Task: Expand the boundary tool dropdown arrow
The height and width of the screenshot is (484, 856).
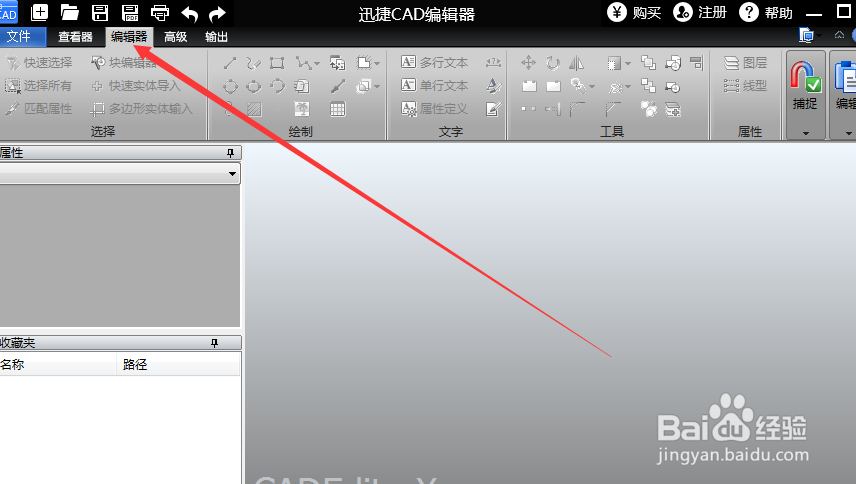Action: click(x=377, y=64)
